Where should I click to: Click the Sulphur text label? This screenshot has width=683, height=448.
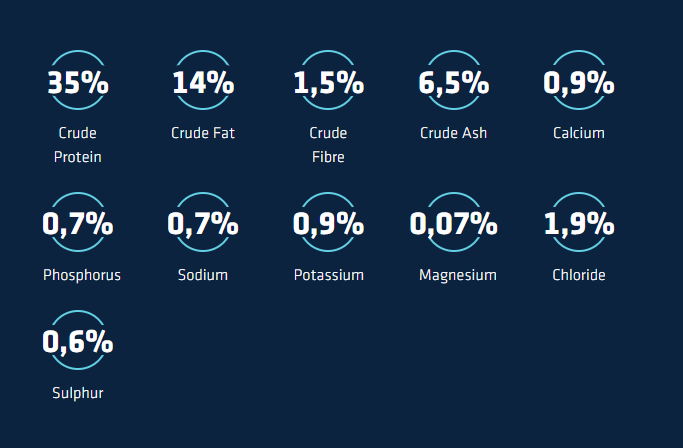78,393
